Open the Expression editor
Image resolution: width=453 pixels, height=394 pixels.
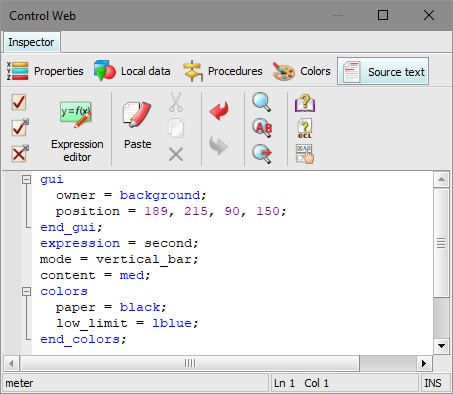tap(77, 131)
